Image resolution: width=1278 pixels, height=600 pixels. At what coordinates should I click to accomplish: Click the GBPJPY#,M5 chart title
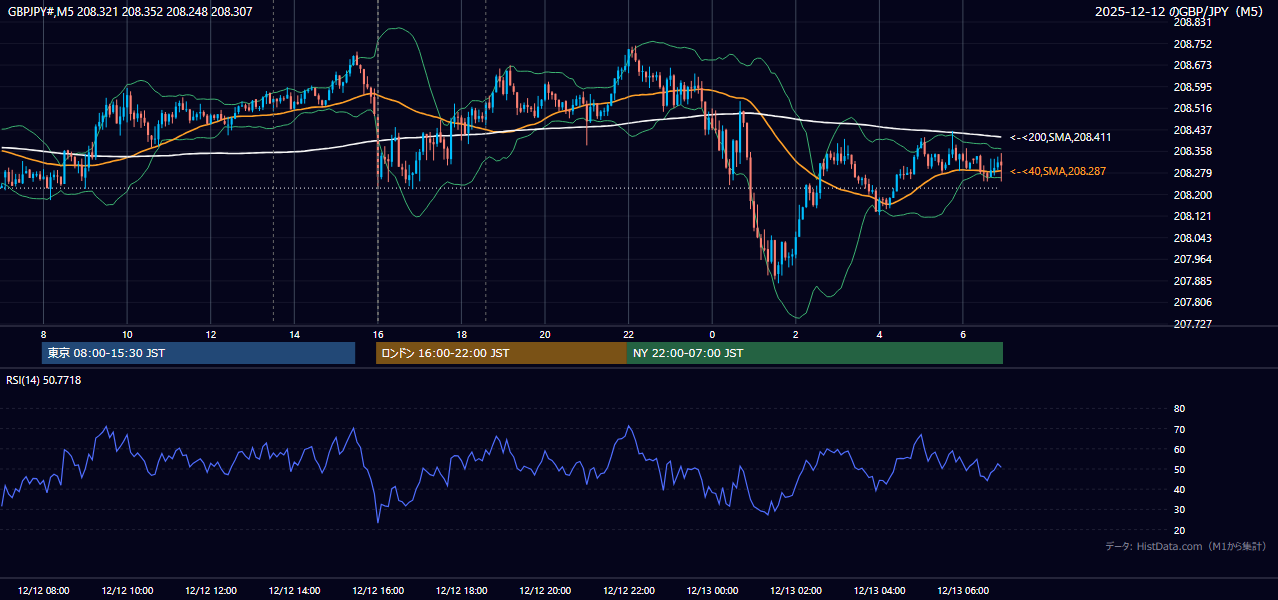[x=130, y=11]
